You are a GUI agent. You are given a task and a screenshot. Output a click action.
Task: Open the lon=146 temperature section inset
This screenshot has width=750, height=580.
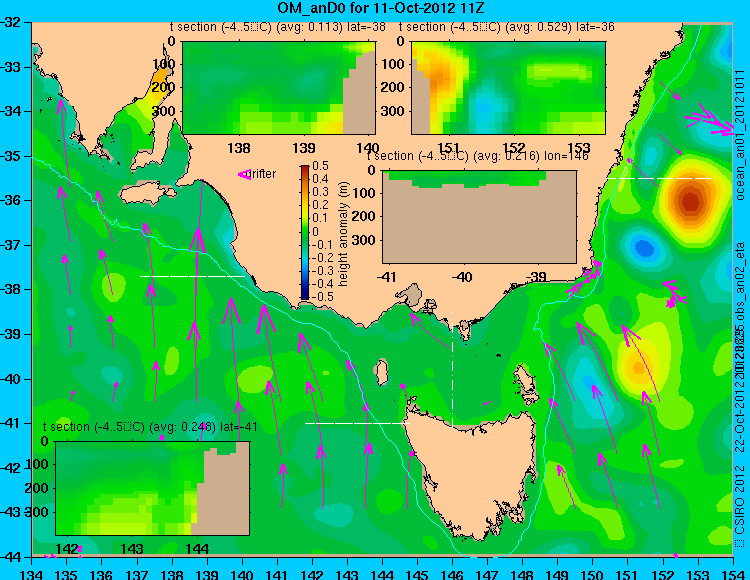point(479,217)
